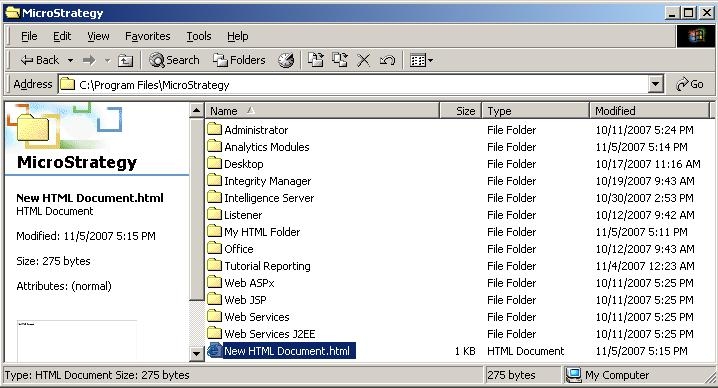
Task: Open the File menu
Action: (x=29, y=36)
